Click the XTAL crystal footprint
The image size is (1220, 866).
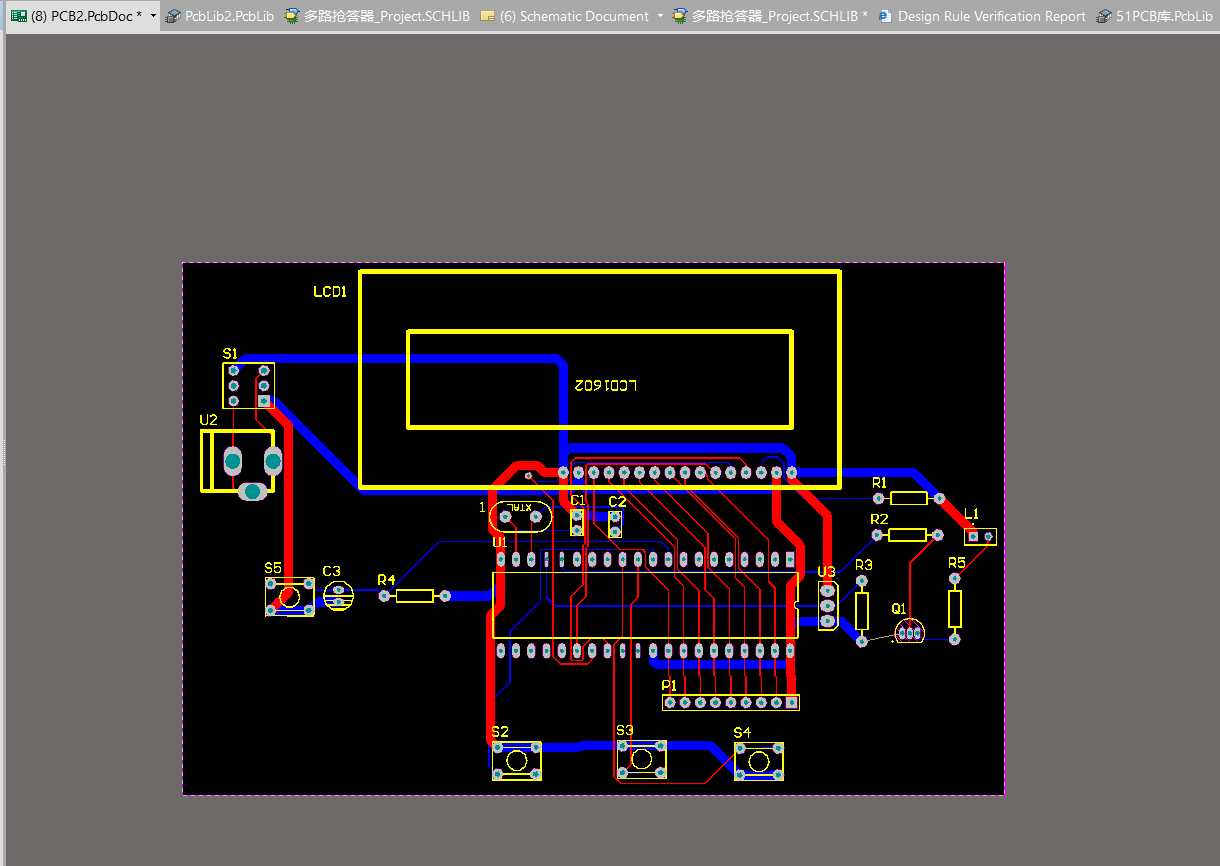coord(520,515)
